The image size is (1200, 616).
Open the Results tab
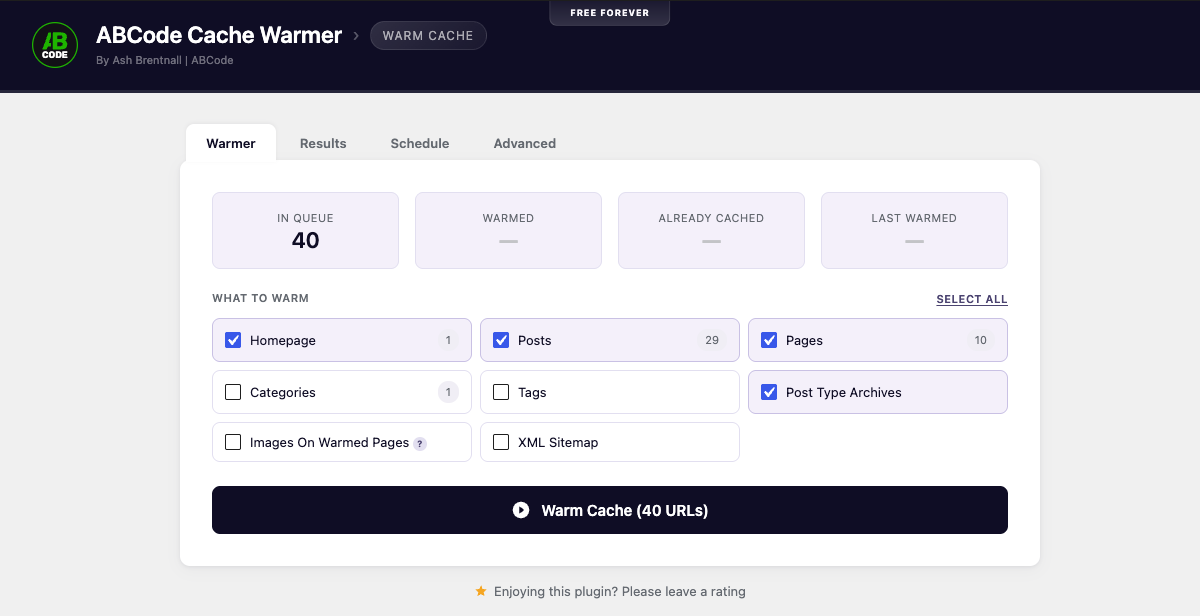click(323, 143)
